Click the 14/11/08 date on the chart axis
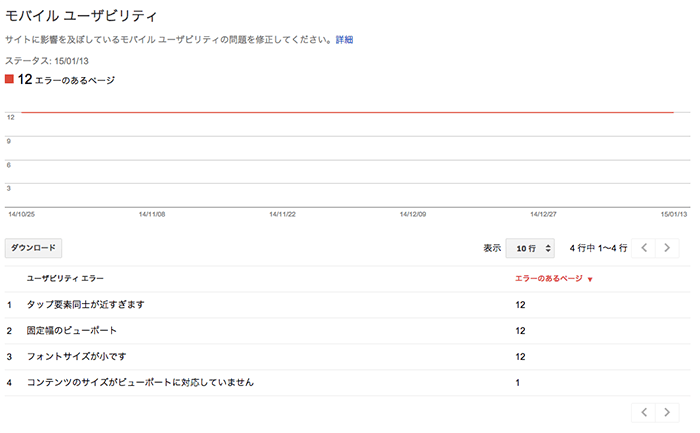 152,214
